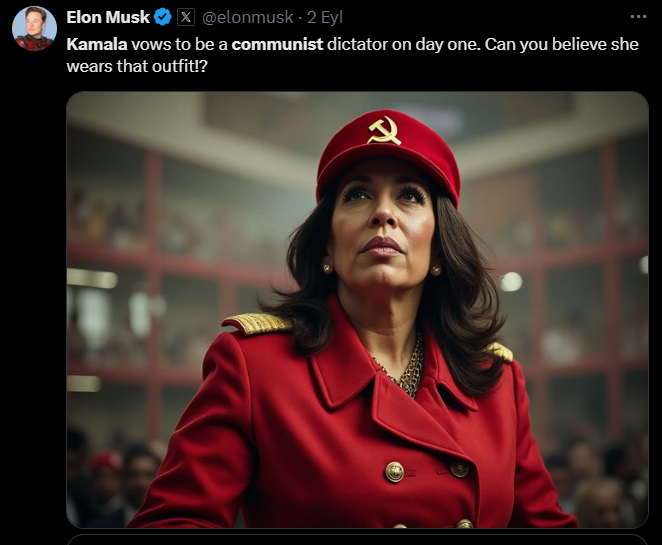Click the hammer and sickle emblem on cap
The height and width of the screenshot is (545, 662).
[385, 130]
